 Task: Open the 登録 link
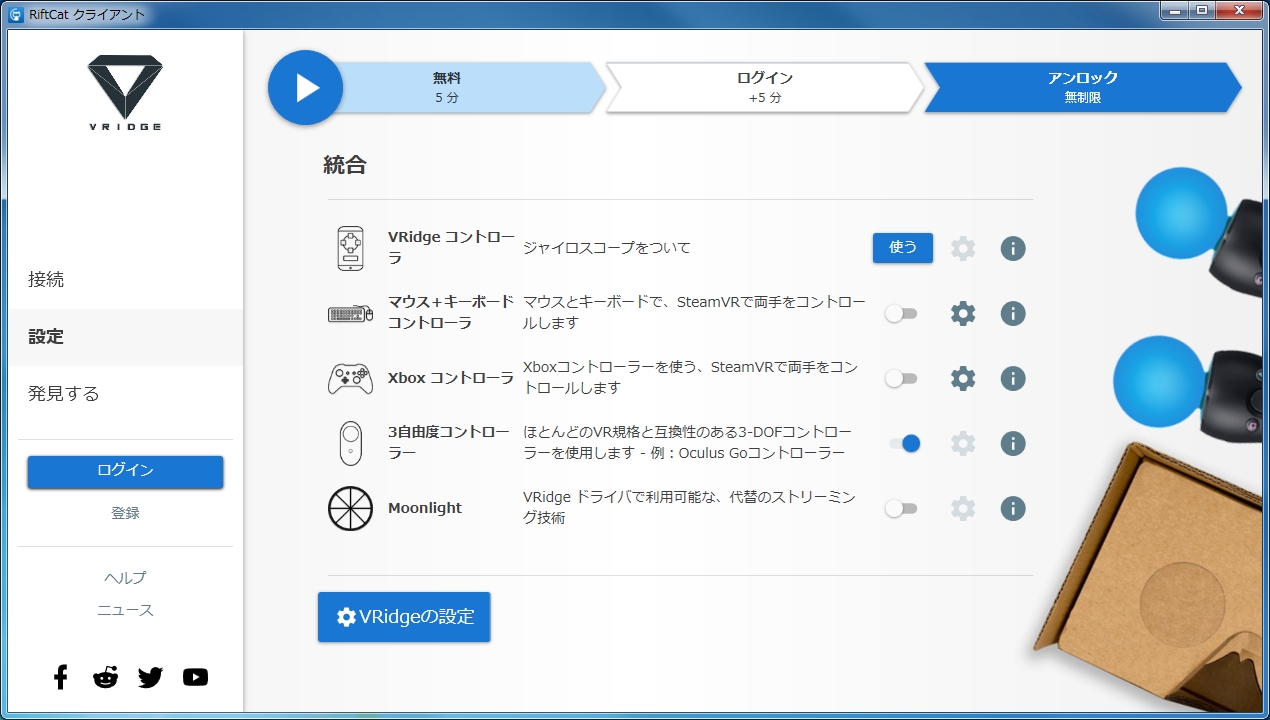coord(125,513)
